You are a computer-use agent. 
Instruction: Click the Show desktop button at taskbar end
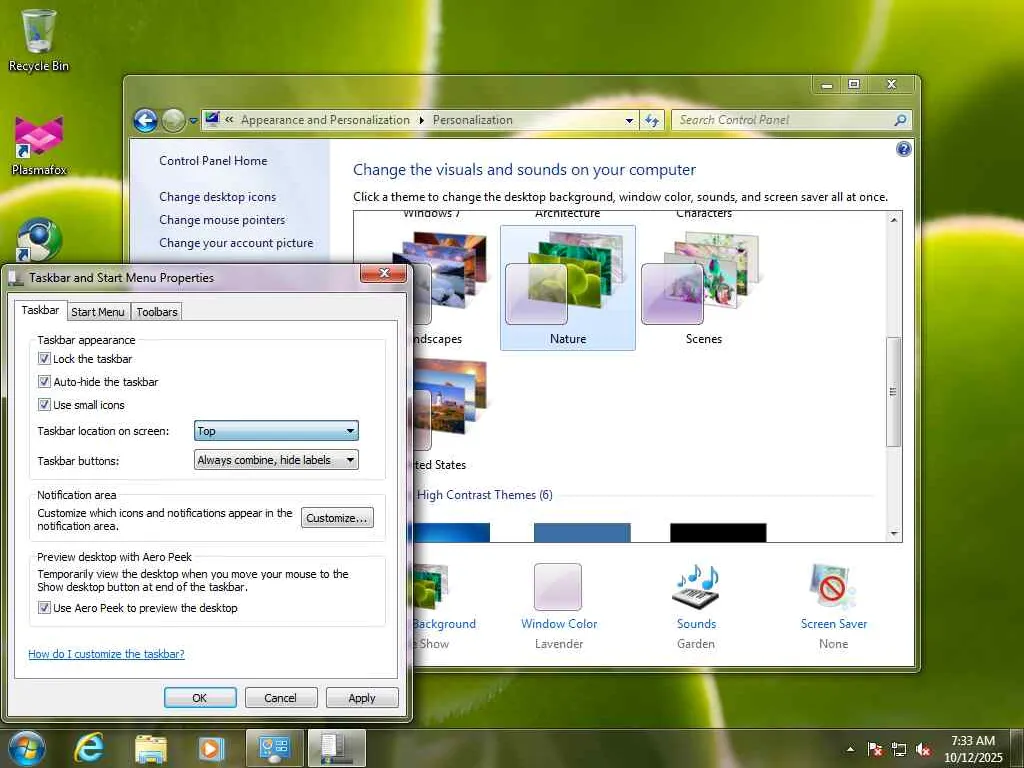[x=1017, y=748]
